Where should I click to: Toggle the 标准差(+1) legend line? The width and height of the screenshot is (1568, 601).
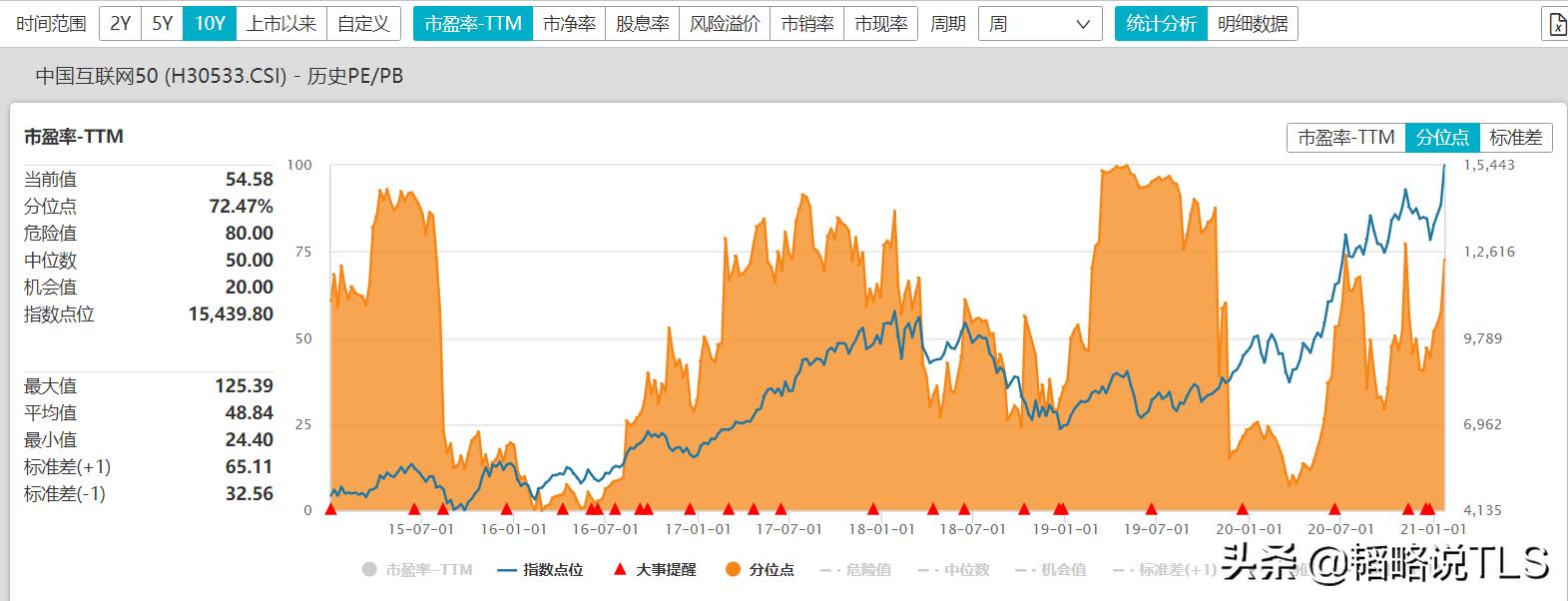click(x=1165, y=569)
